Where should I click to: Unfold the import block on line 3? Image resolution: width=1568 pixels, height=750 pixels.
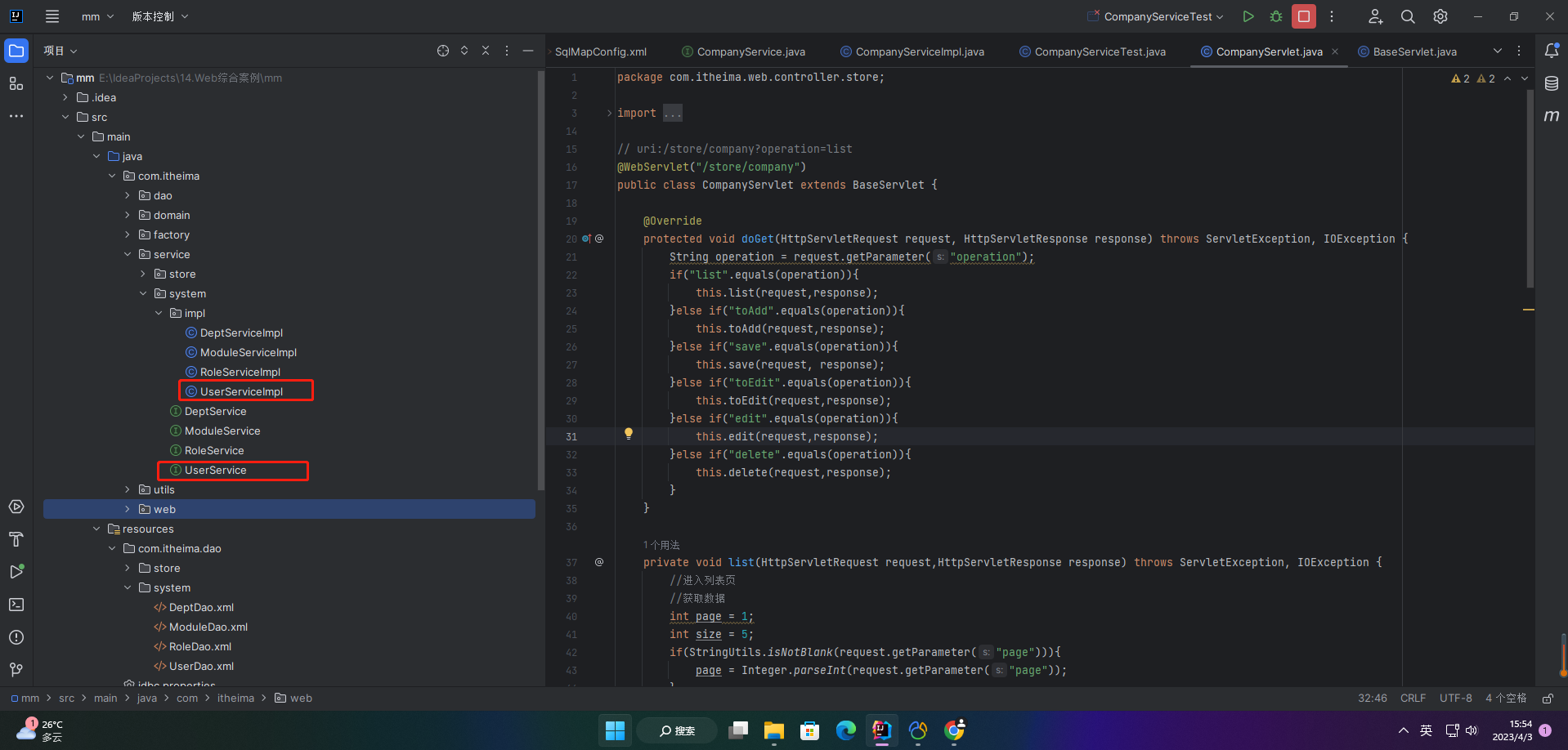(609, 113)
